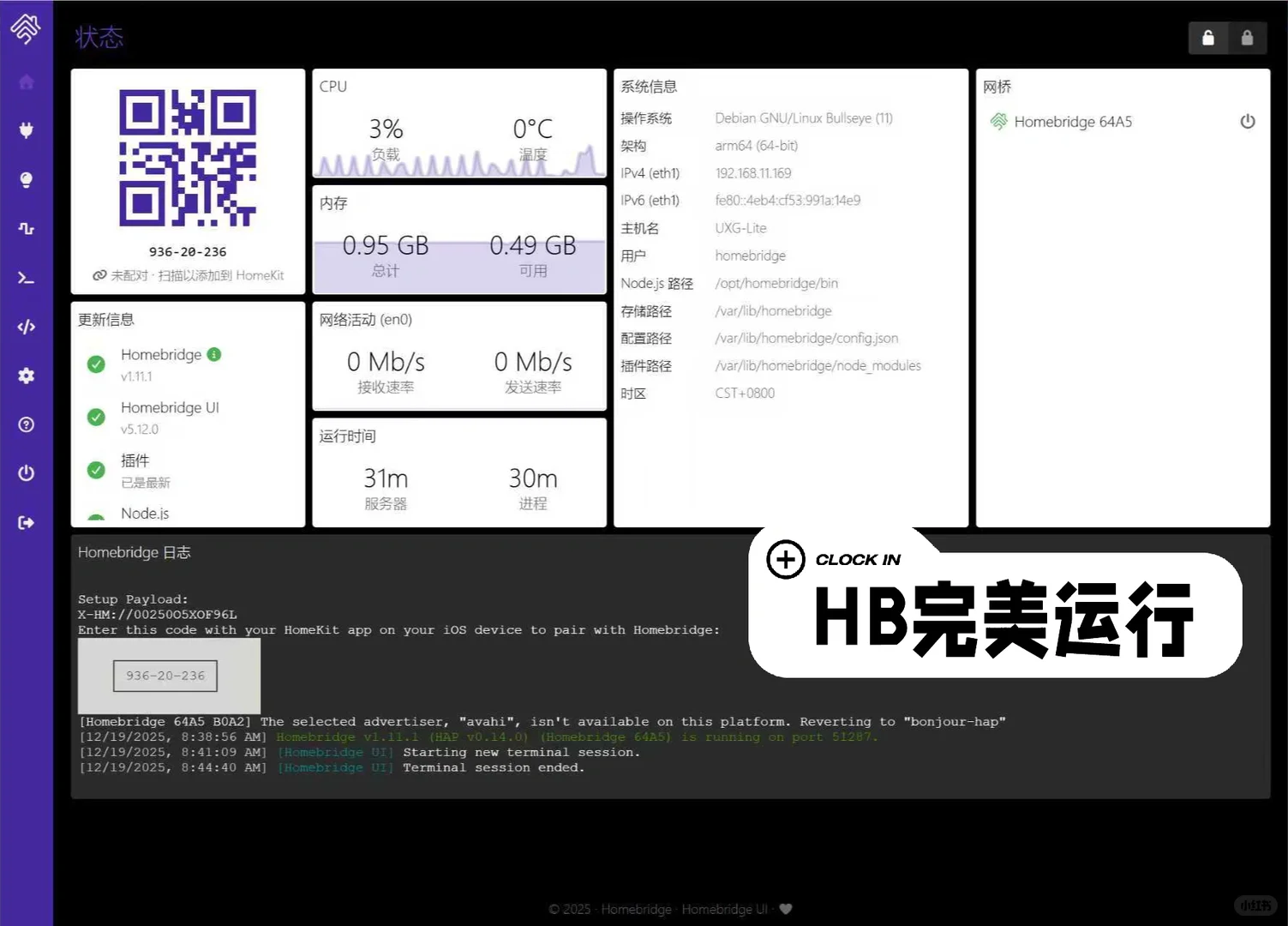Return to Status via the home icon
The image size is (1288, 926).
click(x=26, y=81)
